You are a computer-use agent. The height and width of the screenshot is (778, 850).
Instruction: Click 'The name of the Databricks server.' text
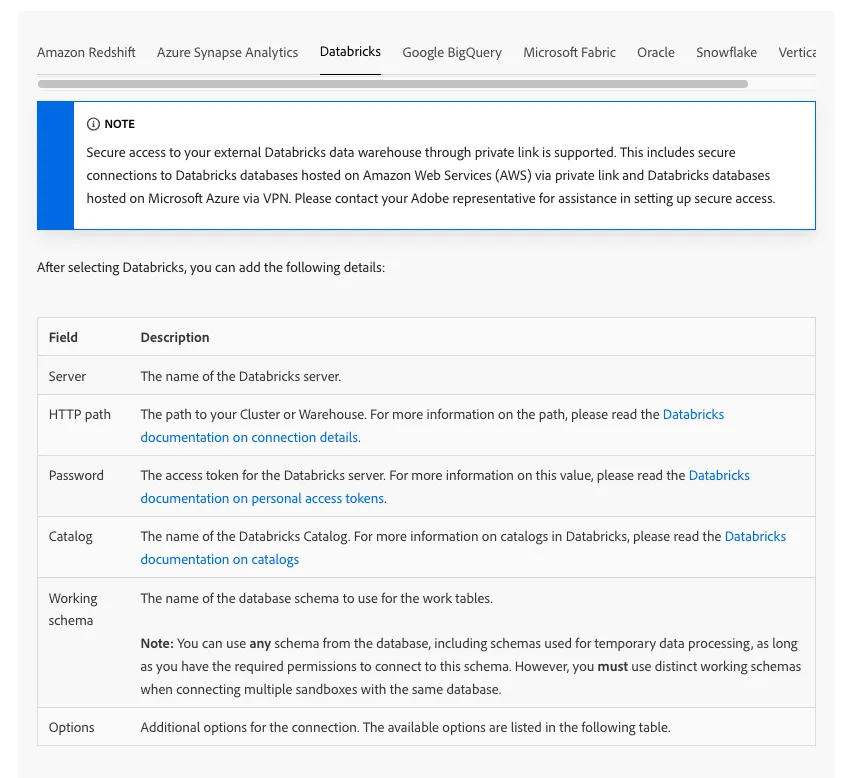point(241,376)
